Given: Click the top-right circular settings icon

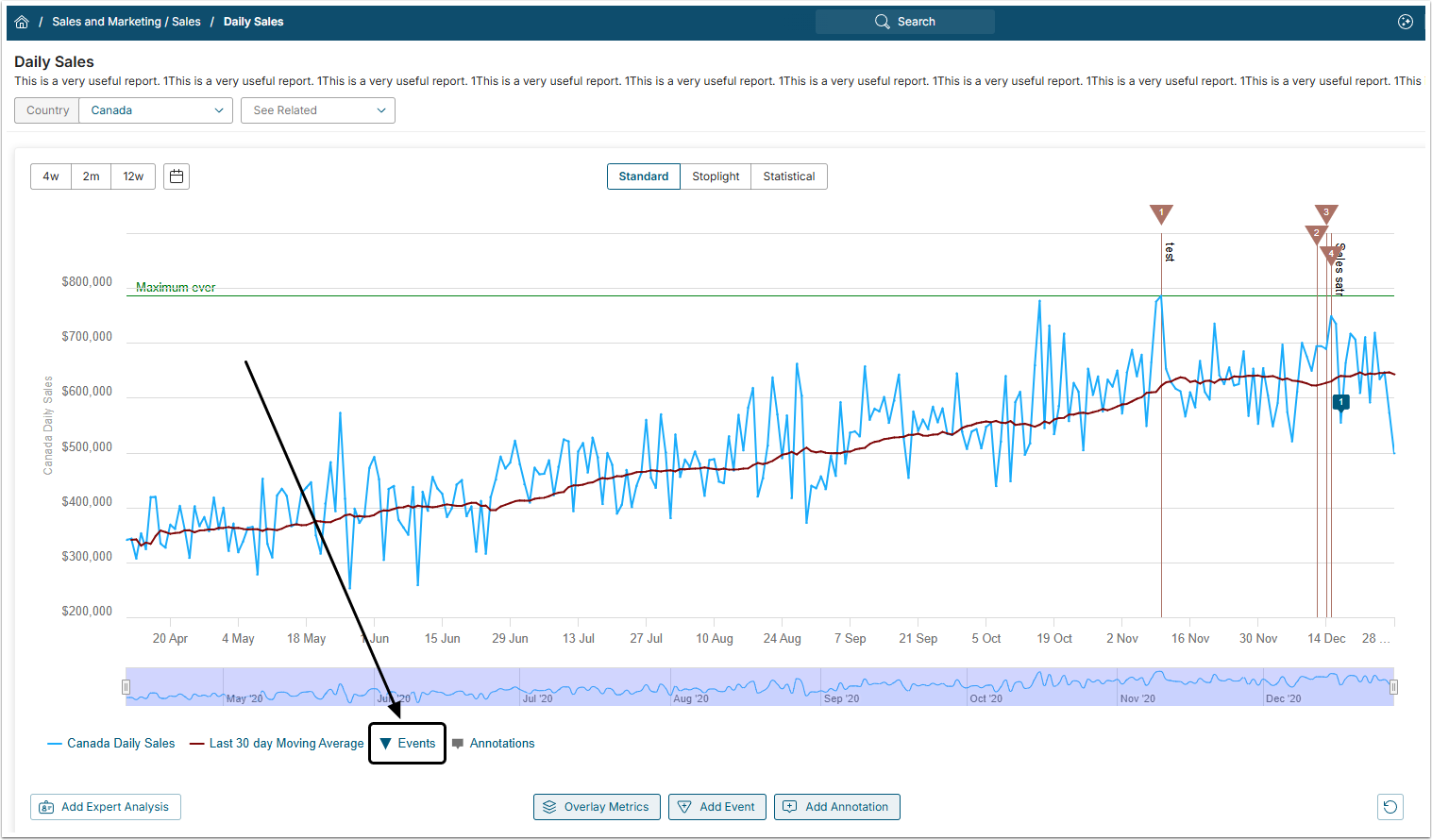Looking at the screenshot, I should pos(1405,22).
